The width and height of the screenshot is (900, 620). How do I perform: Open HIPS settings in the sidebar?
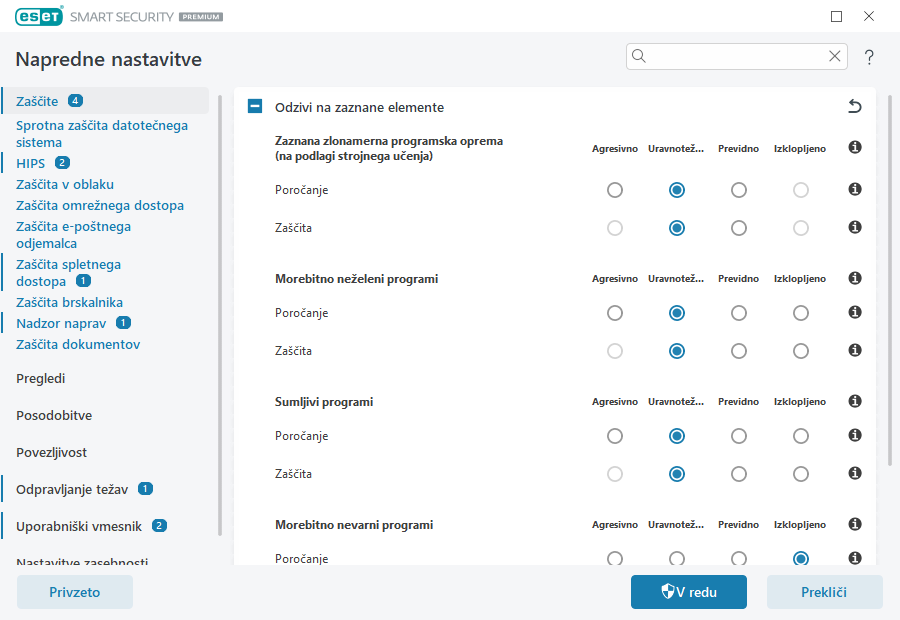31,163
